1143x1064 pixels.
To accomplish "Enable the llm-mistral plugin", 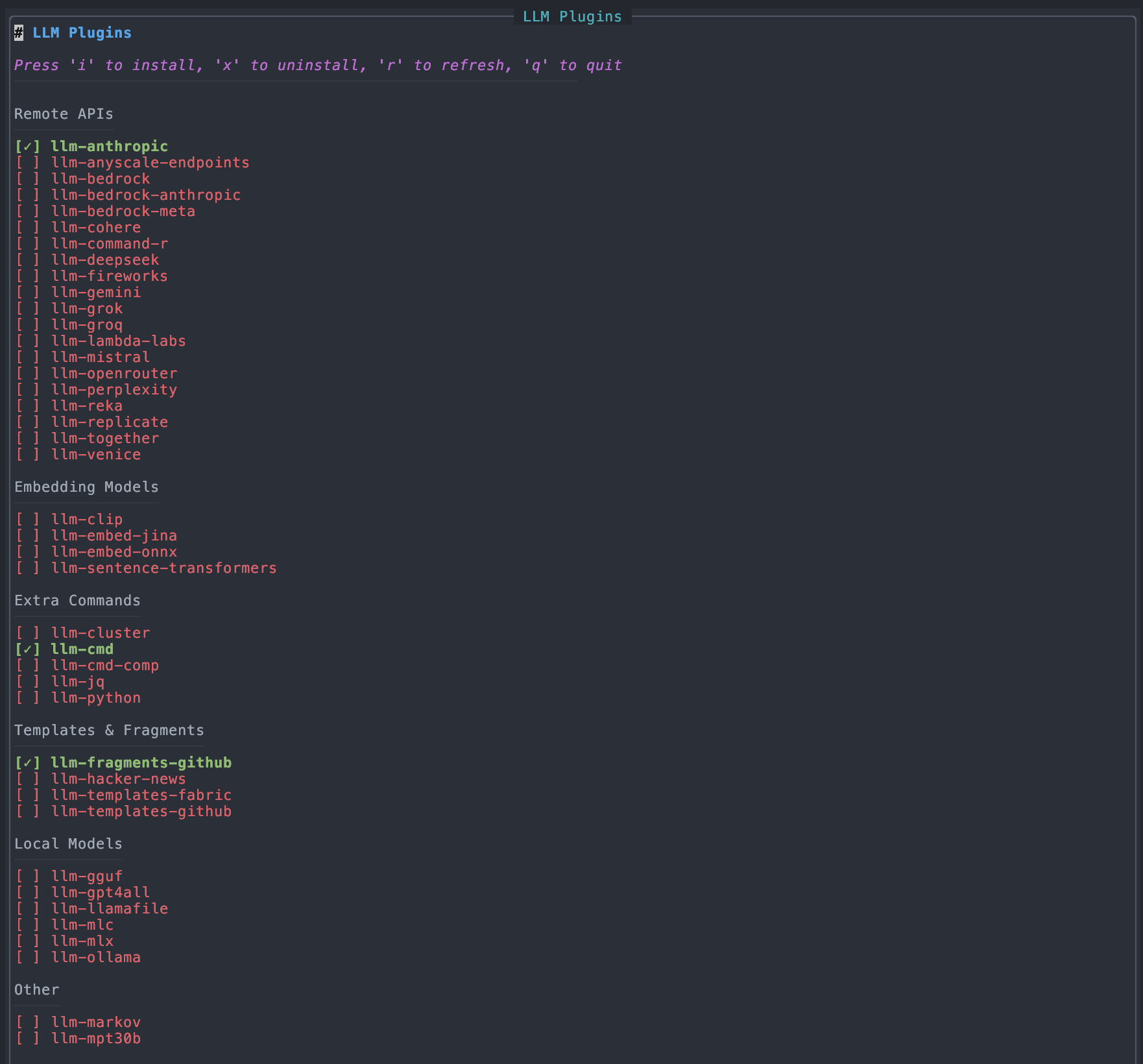I will (x=27, y=357).
